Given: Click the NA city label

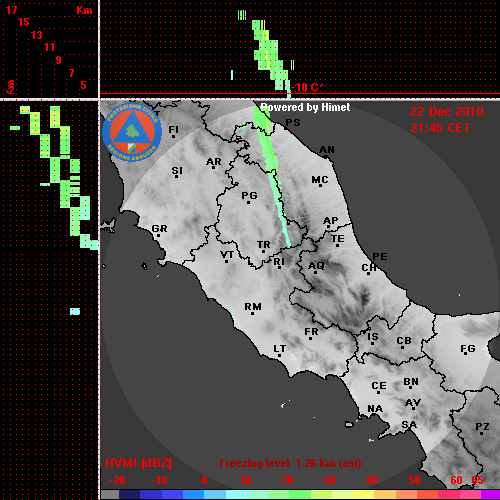Looking at the screenshot, I should click(375, 409).
